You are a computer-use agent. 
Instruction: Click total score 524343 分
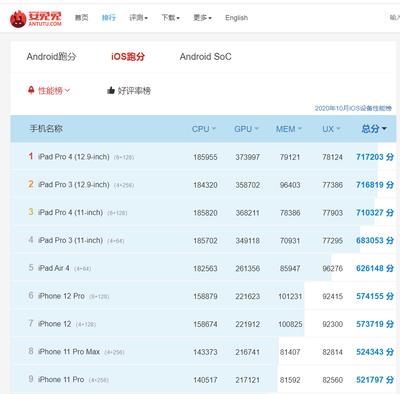click(x=375, y=352)
